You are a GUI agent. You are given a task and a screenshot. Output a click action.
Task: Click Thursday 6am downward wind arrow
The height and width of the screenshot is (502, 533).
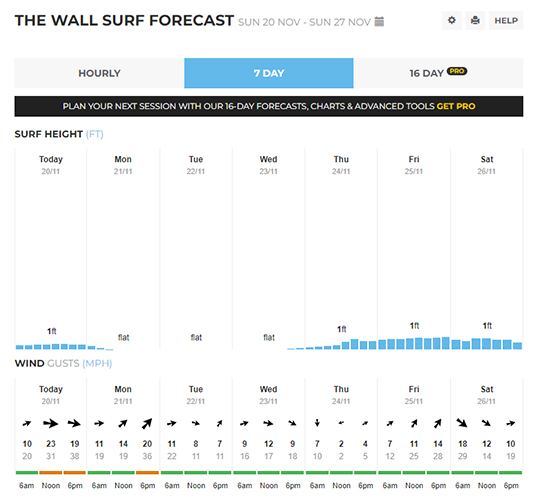click(317, 423)
